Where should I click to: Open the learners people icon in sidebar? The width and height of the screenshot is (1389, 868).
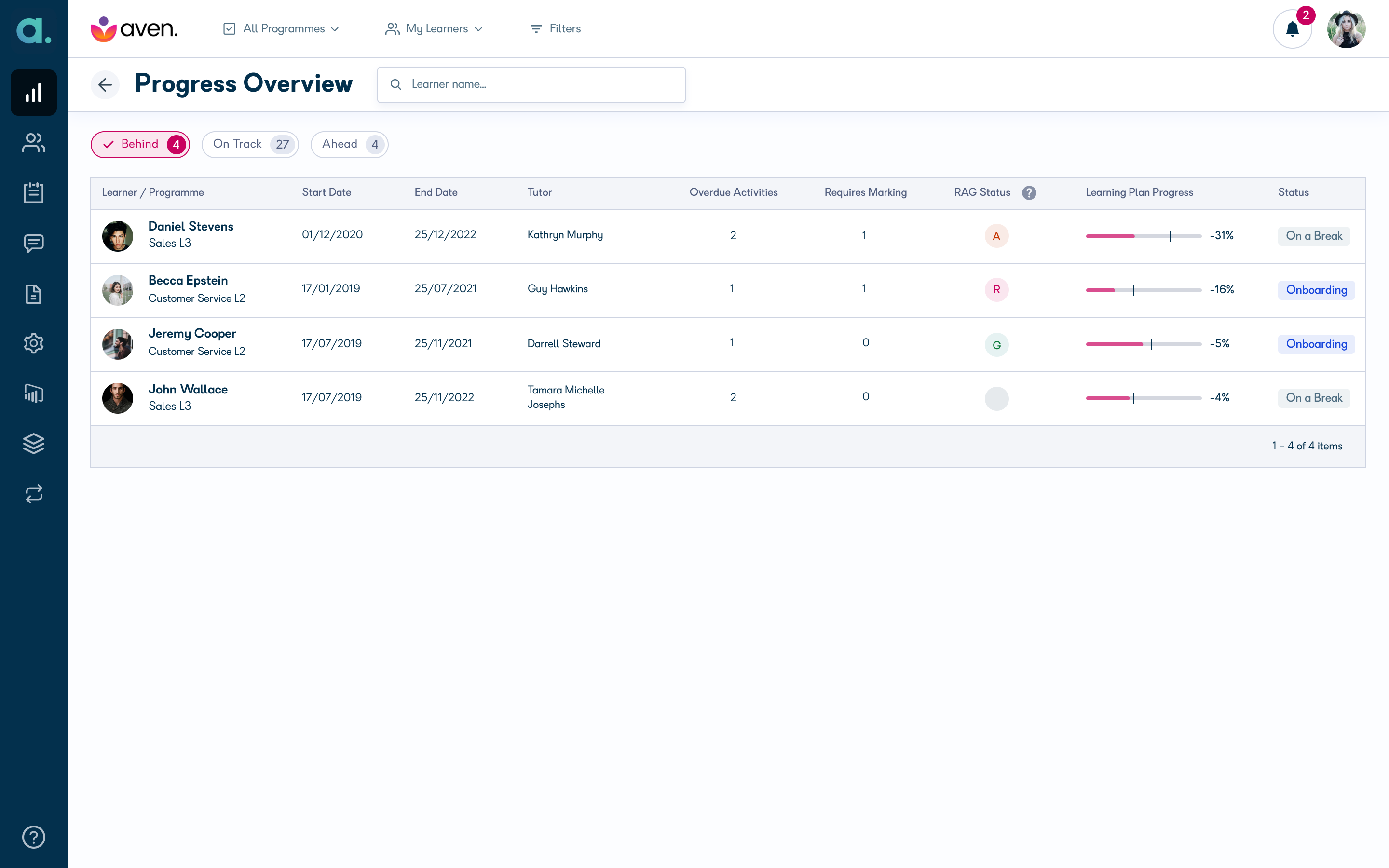pyautogui.click(x=33, y=143)
